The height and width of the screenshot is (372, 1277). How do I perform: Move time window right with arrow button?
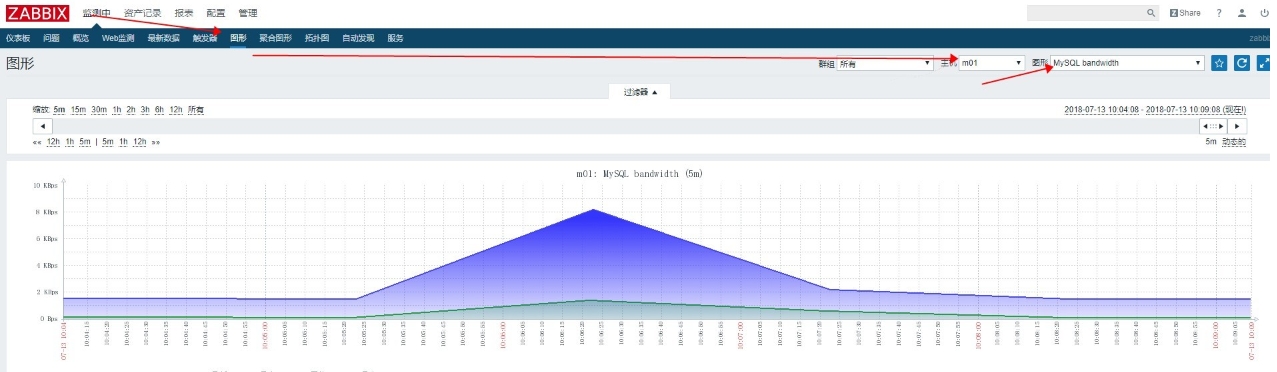1238,126
